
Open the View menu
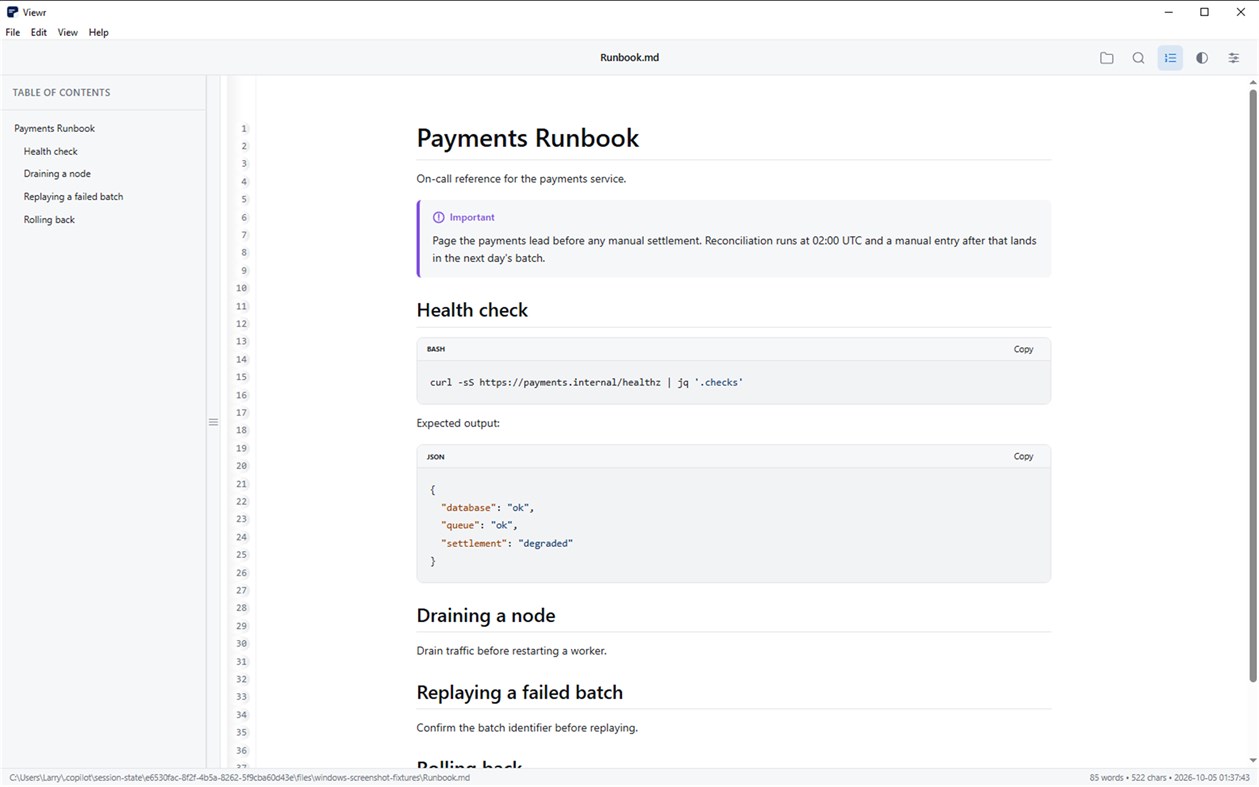67,32
